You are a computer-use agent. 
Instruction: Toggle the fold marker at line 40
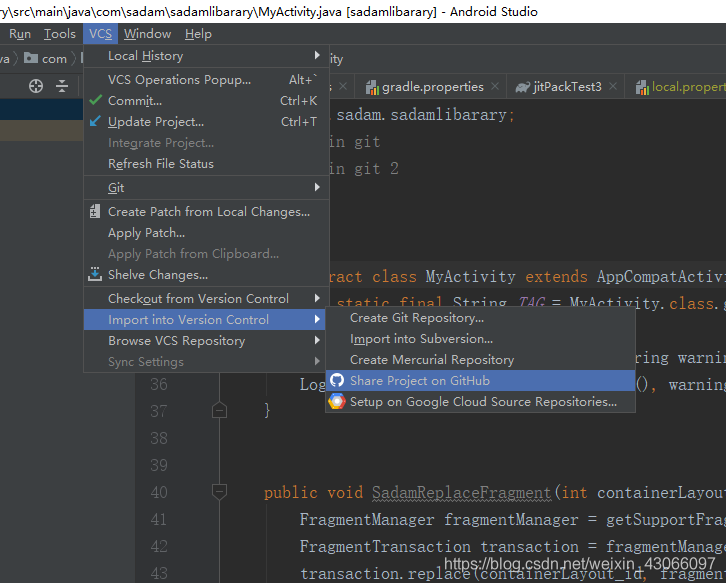click(x=219, y=492)
